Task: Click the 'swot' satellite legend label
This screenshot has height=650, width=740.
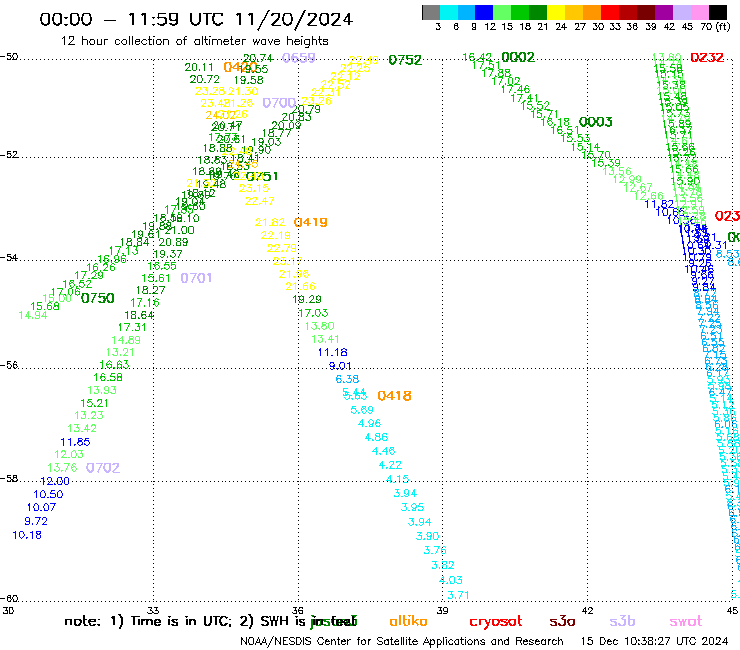Action: 686,621
